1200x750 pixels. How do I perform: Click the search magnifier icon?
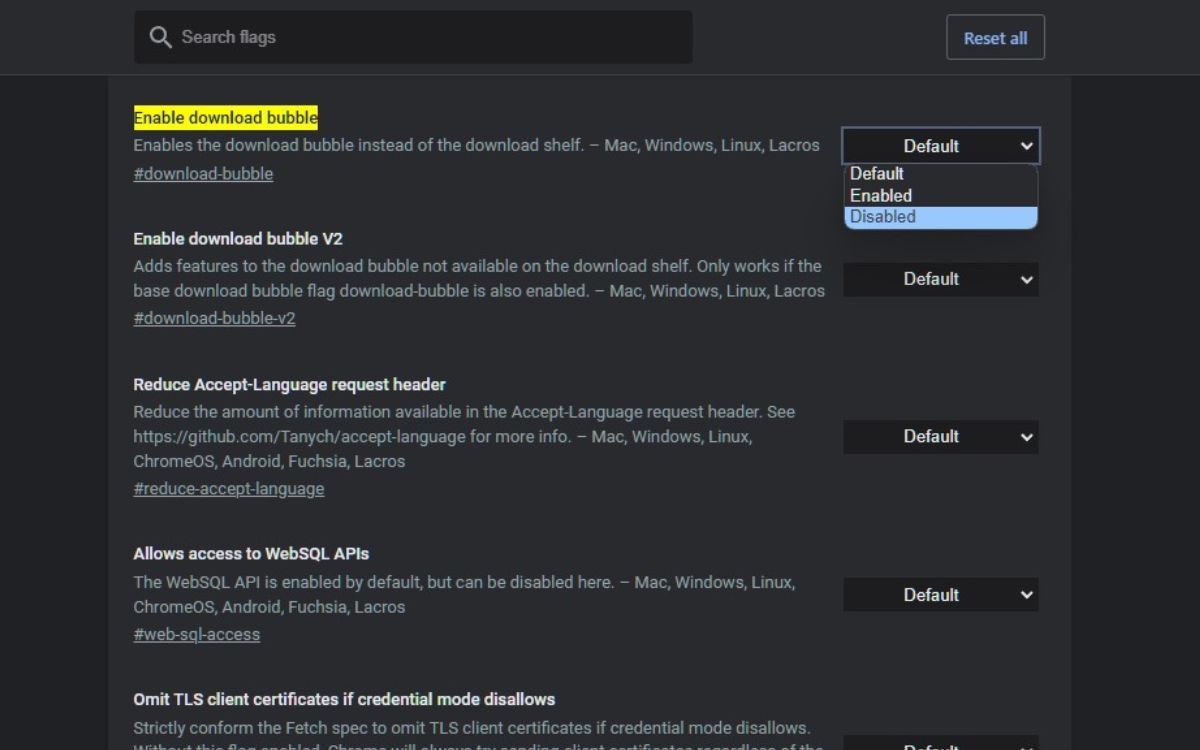[x=160, y=36]
